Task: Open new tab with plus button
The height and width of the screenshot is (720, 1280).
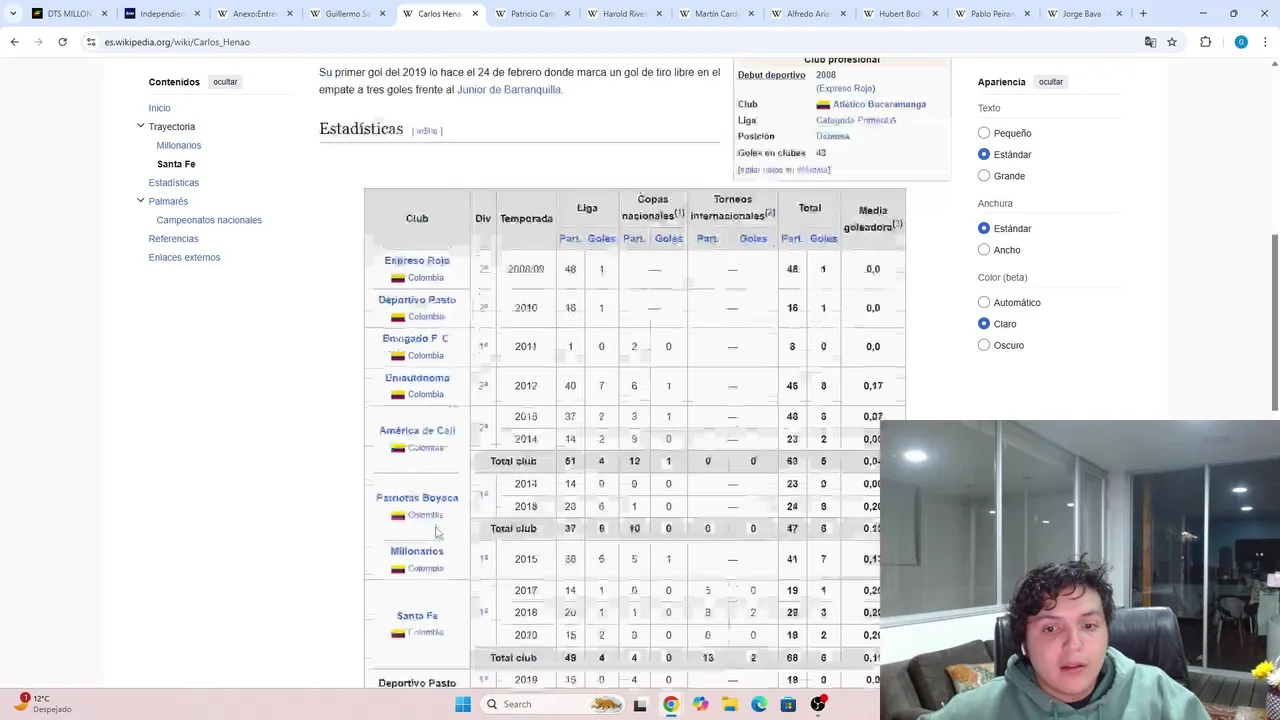Action: 1143,14
